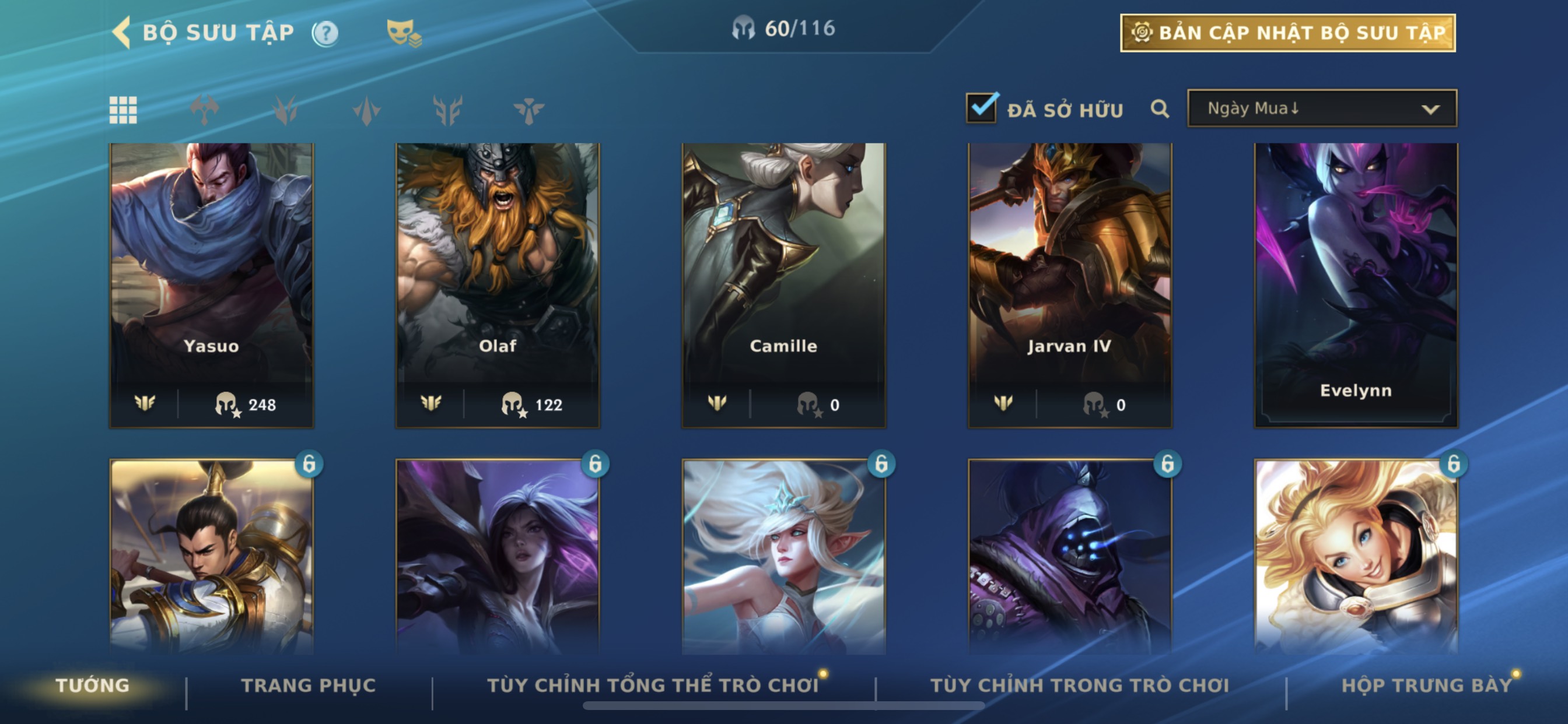The image size is (1568, 724).
Task: Open the question mark help icon
Action: (x=325, y=33)
